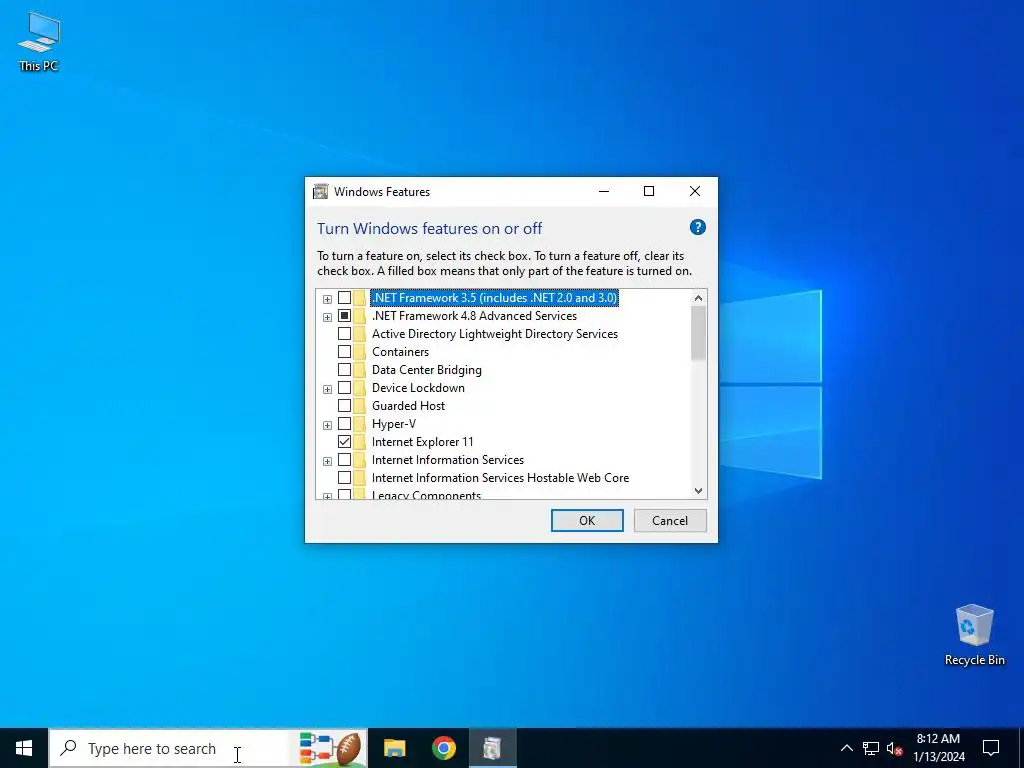
Task: Open the notification center icon
Action: click(991, 748)
